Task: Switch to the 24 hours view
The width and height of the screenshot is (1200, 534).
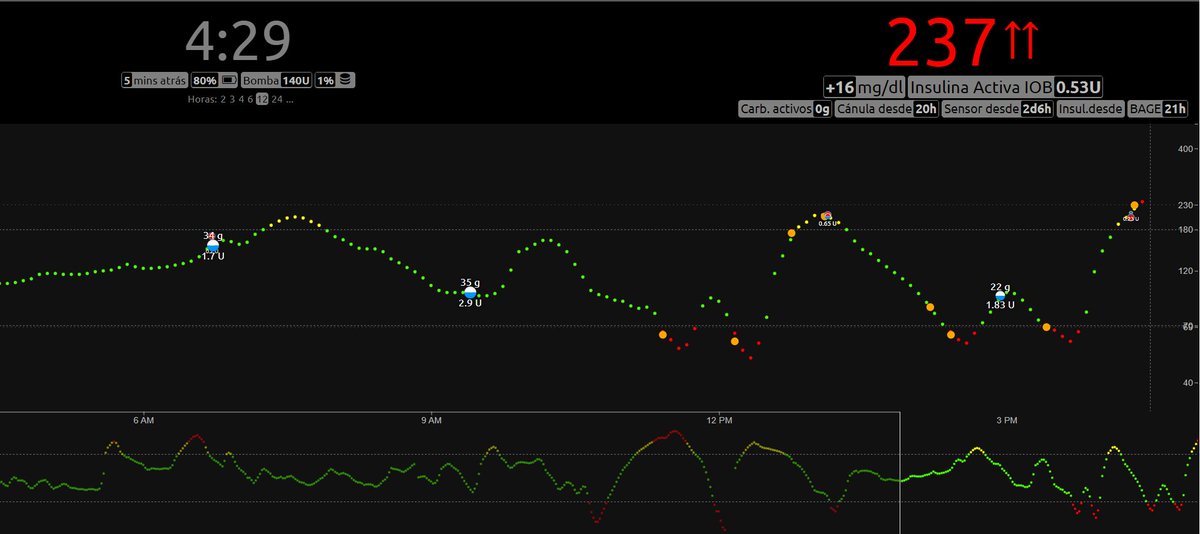Action: tap(277, 99)
